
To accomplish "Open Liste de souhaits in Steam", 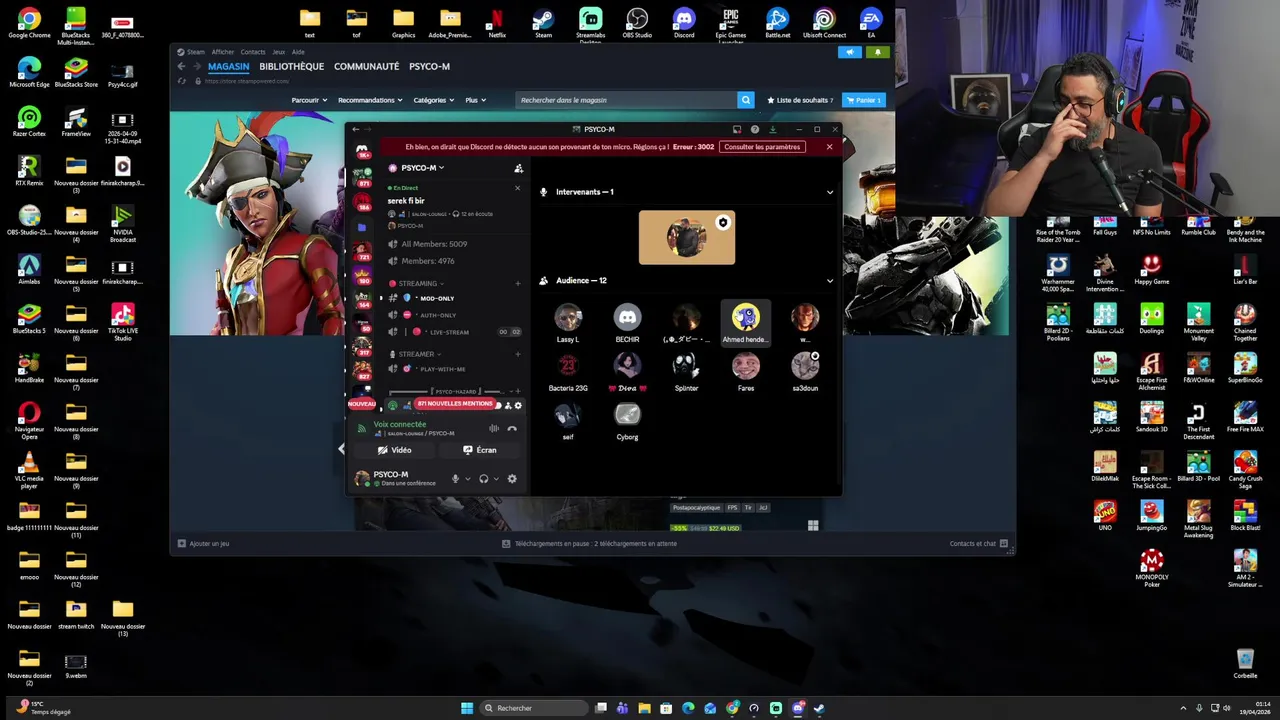I will click(x=800, y=100).
